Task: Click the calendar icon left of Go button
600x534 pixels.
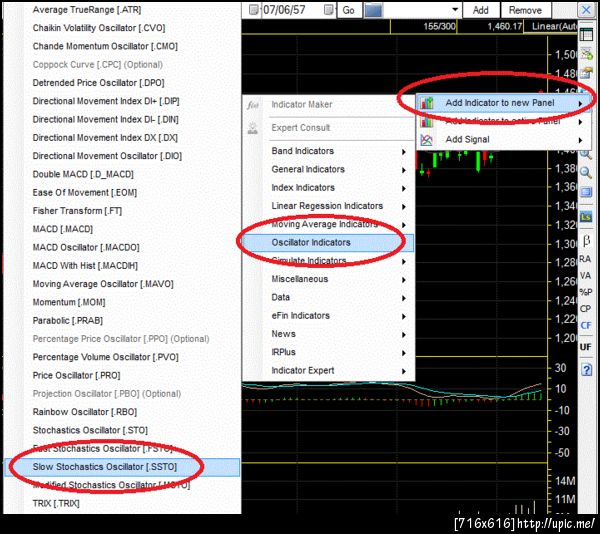Action: point(328,10)
